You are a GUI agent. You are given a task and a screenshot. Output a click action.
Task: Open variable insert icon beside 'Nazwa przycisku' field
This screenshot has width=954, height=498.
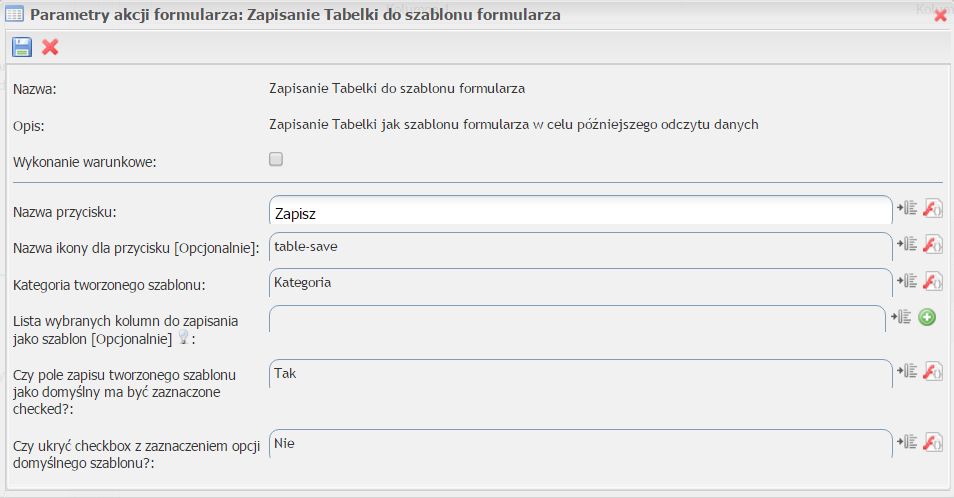(907, 208)
